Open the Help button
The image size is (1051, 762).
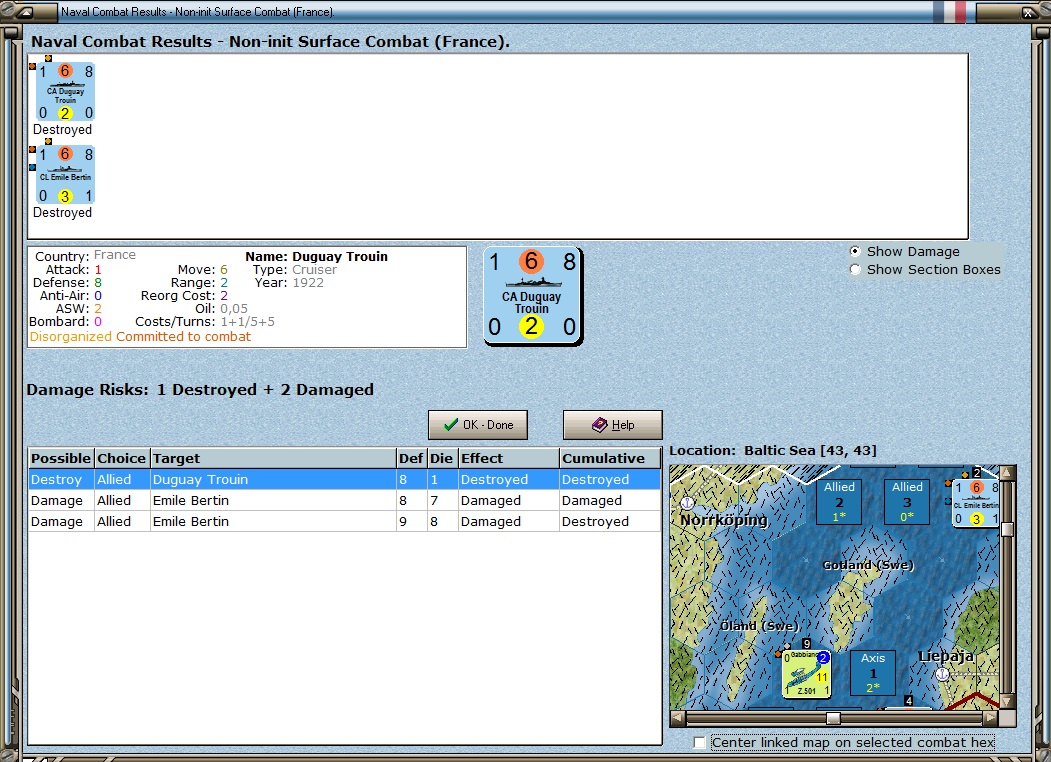point(613,425)
